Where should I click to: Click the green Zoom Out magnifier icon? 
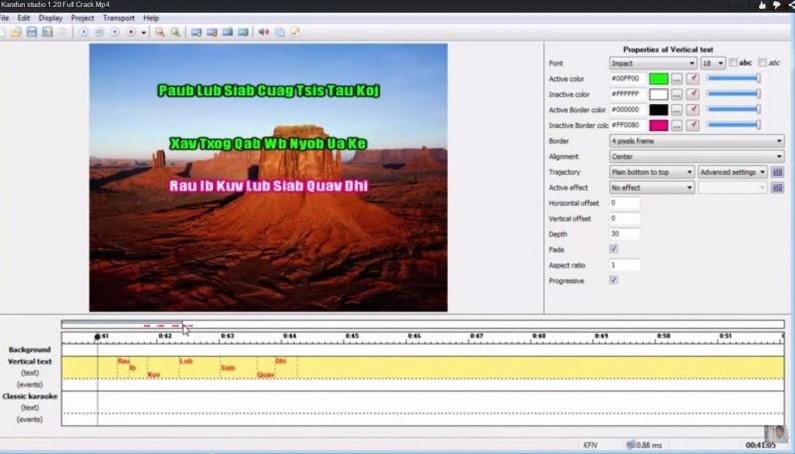pos(175,32)
